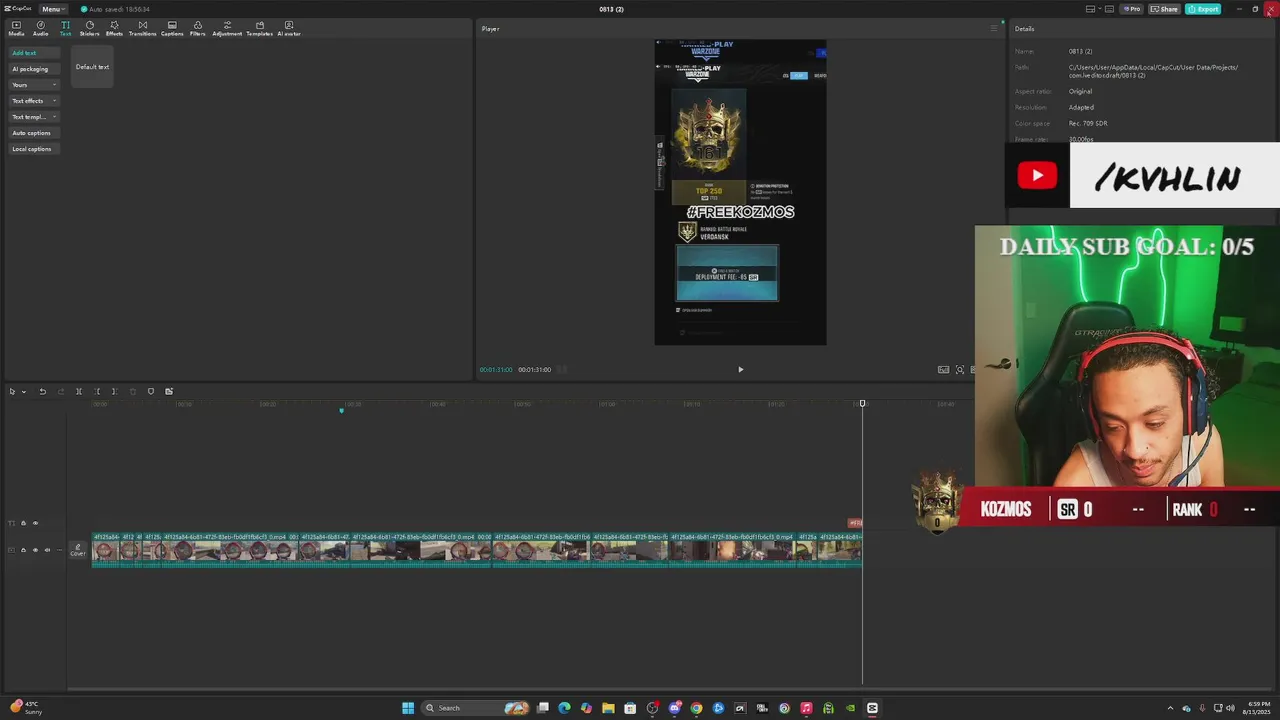This screenshot has width=1280, height=720.
Task: Hide the text track with eye icon
Action: [35, 523]
